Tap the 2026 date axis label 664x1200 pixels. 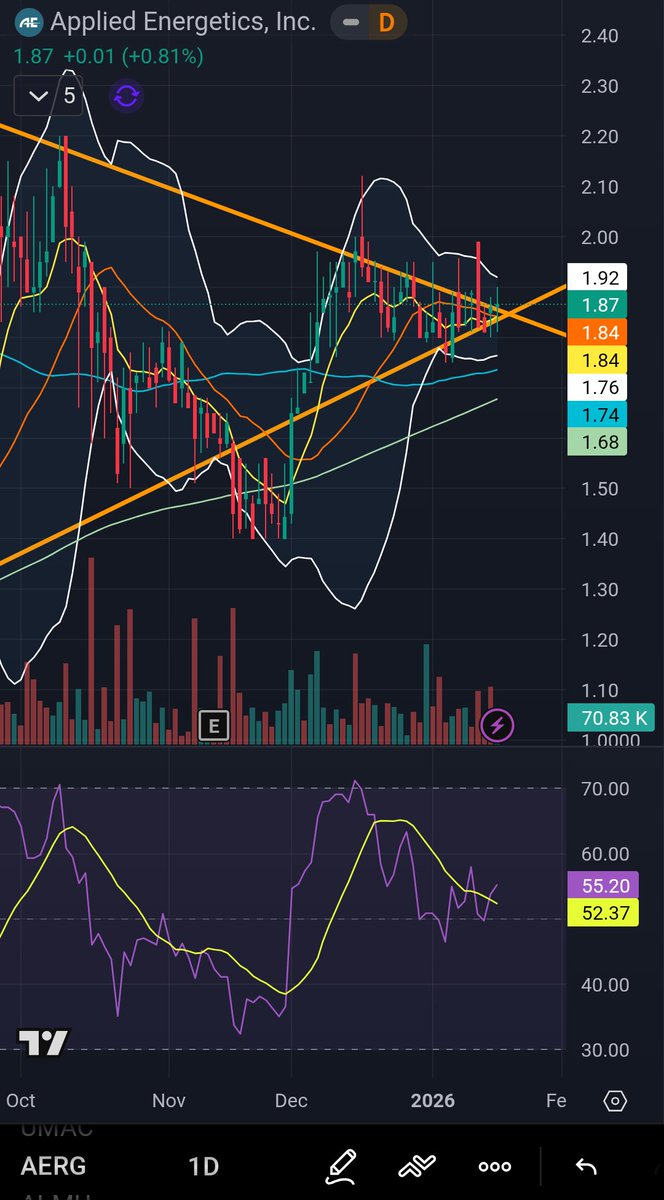[x=432, y=1101]
